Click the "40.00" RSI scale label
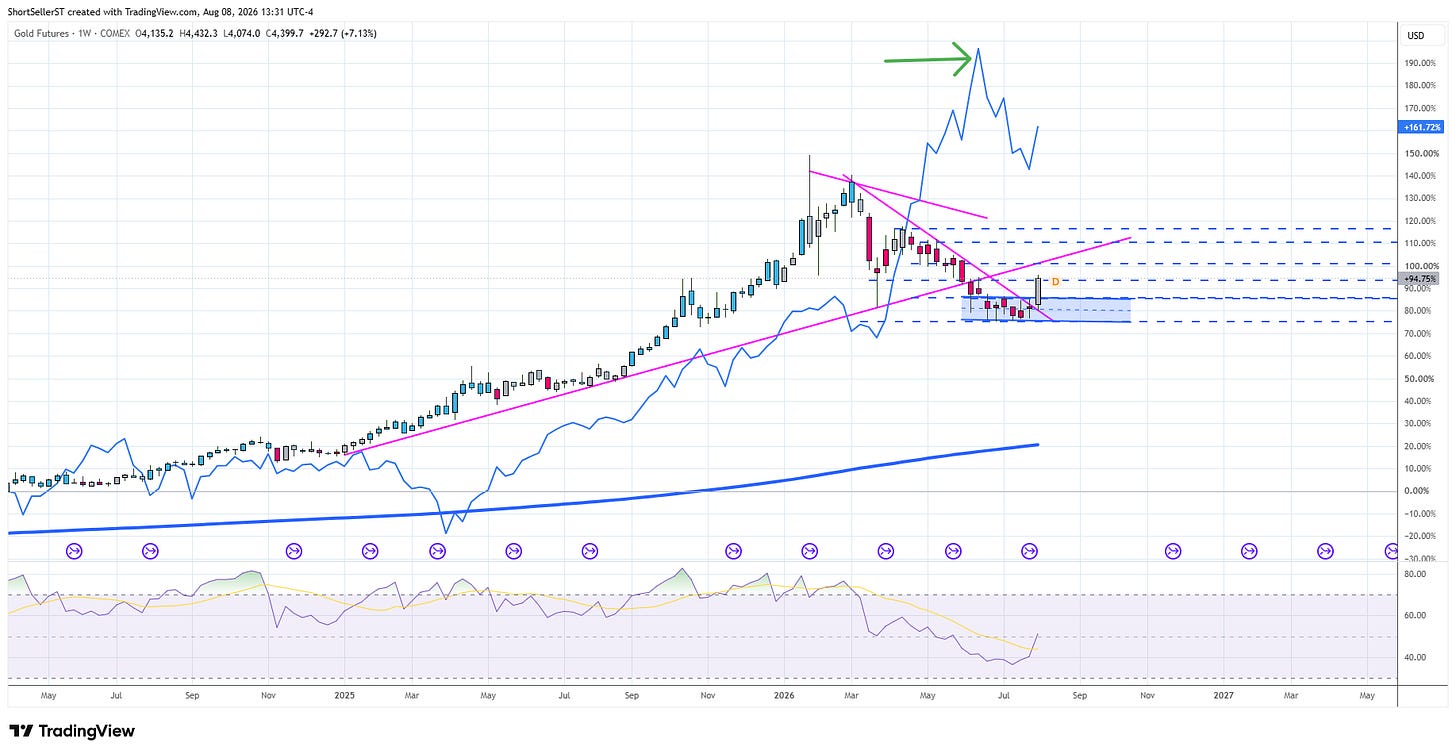The width and height of the screenshot is (1456, 755). (x=1416, y=658)
